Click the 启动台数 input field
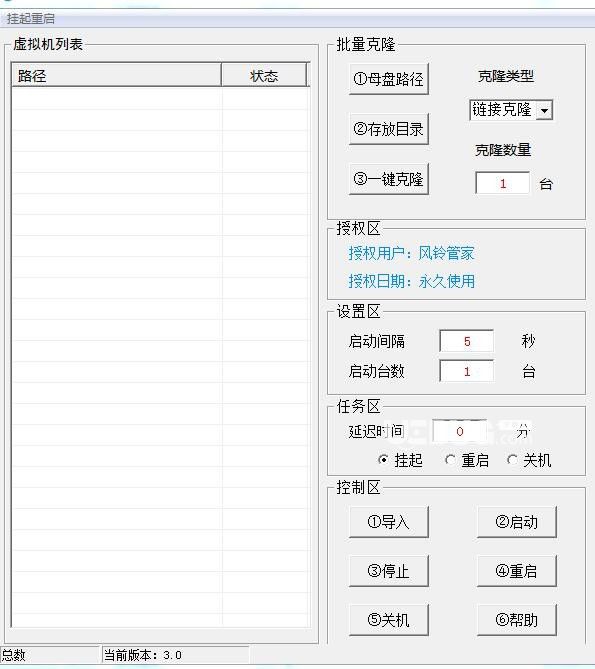 coord(467,371)
